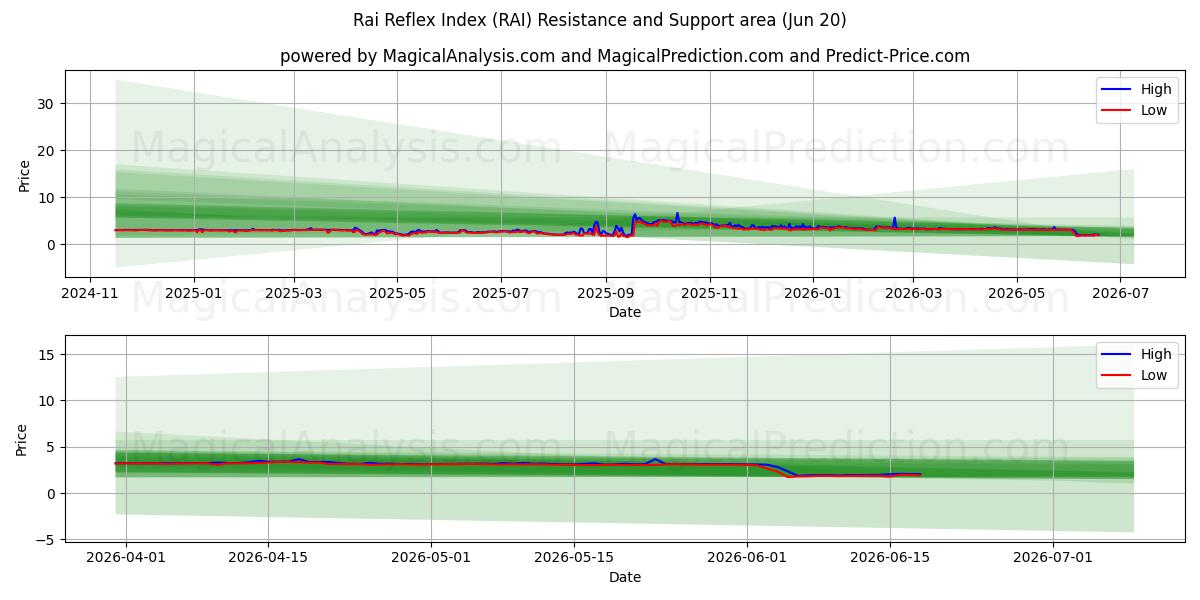Image resolution: width=1200 pixels, height=600 pixels.
Task: Click the '2025-11' x-axis label in the top chart
Action: 709,295
